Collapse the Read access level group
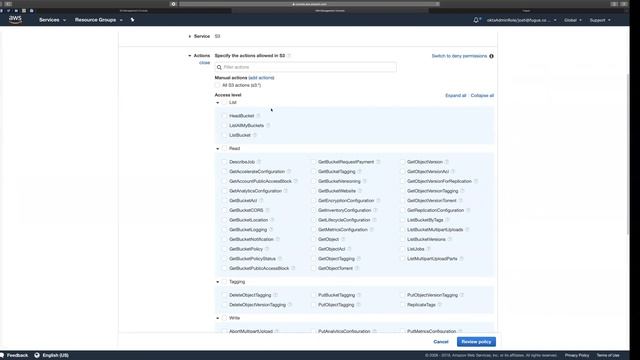The image size is (640, 360). (x=218, y=149)
